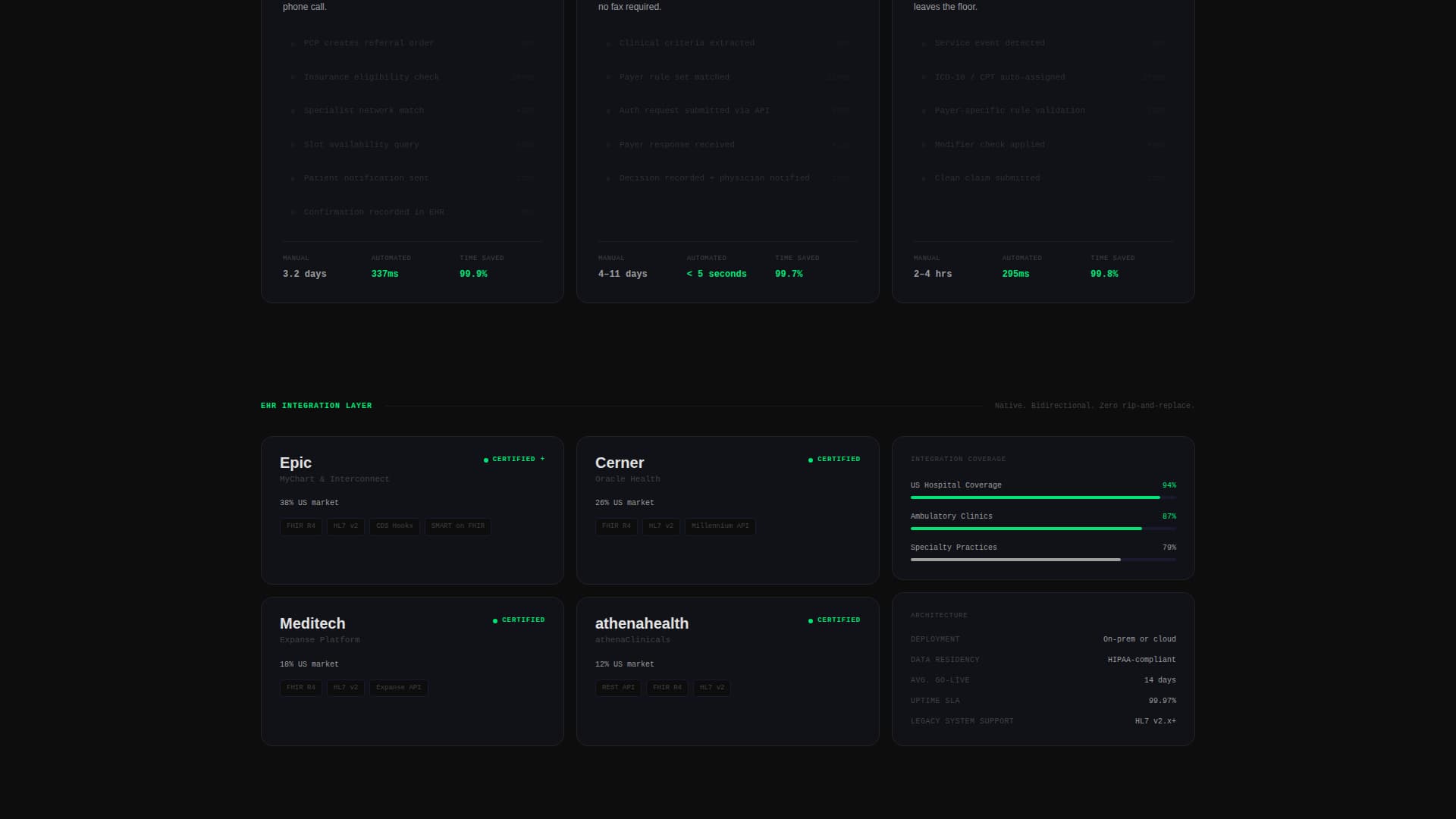Click the SMART on FHIR tag

point(458,526)
